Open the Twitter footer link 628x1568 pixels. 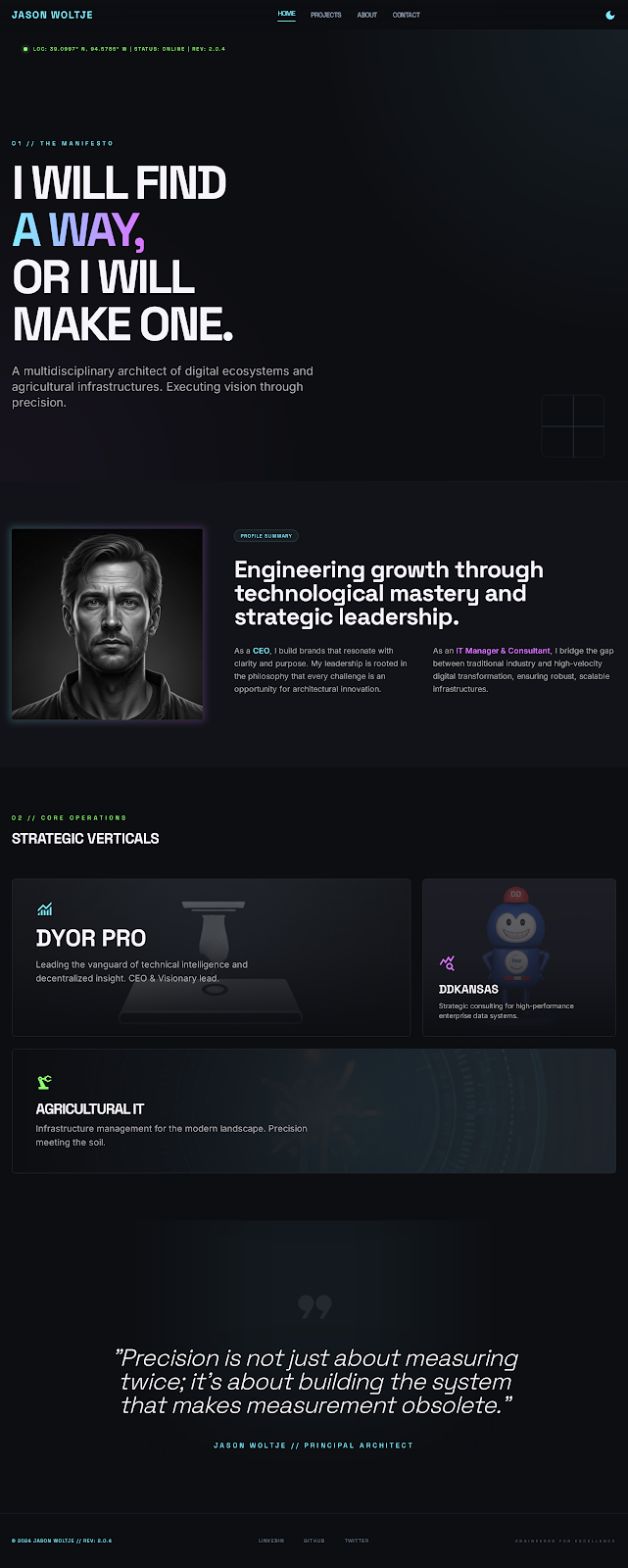[x=357, y=1541]
